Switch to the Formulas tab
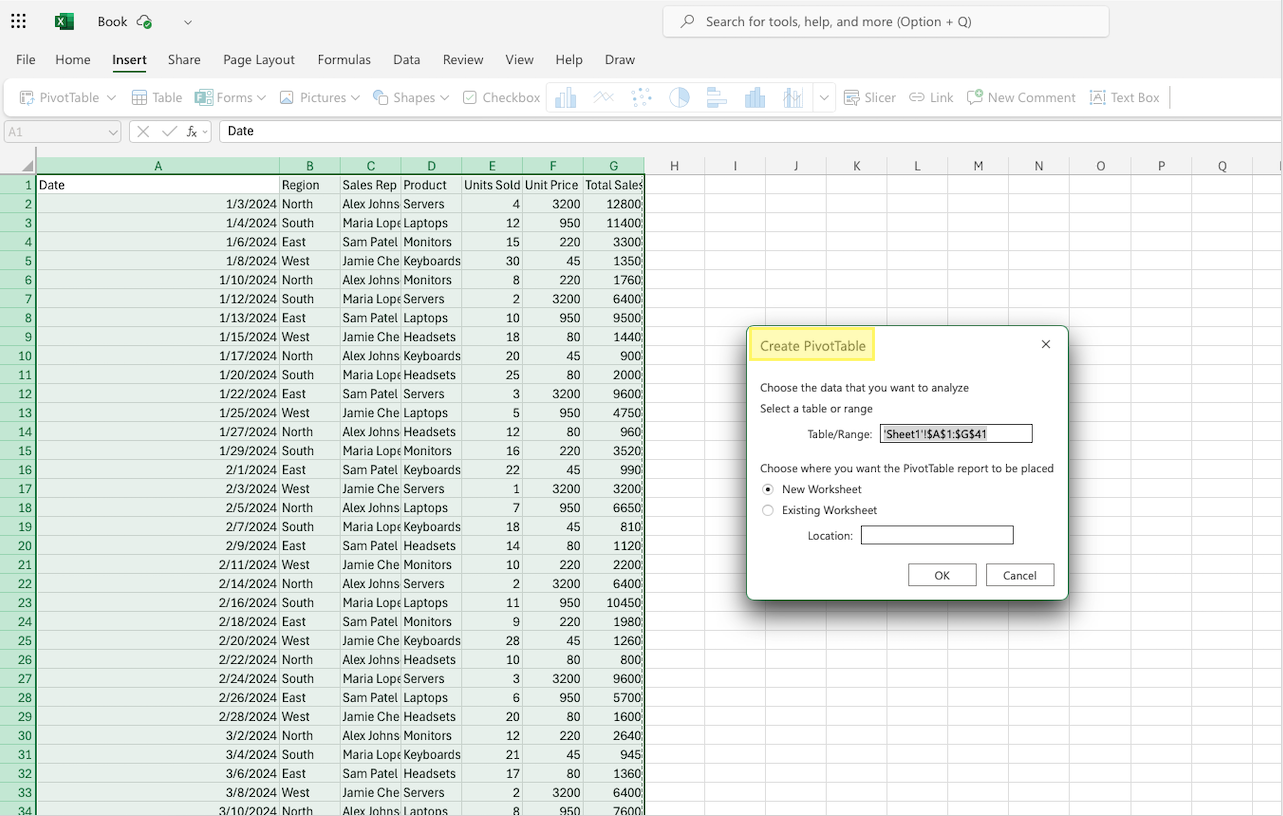This screenshot has height=816, width=1283. click(344, 60)
